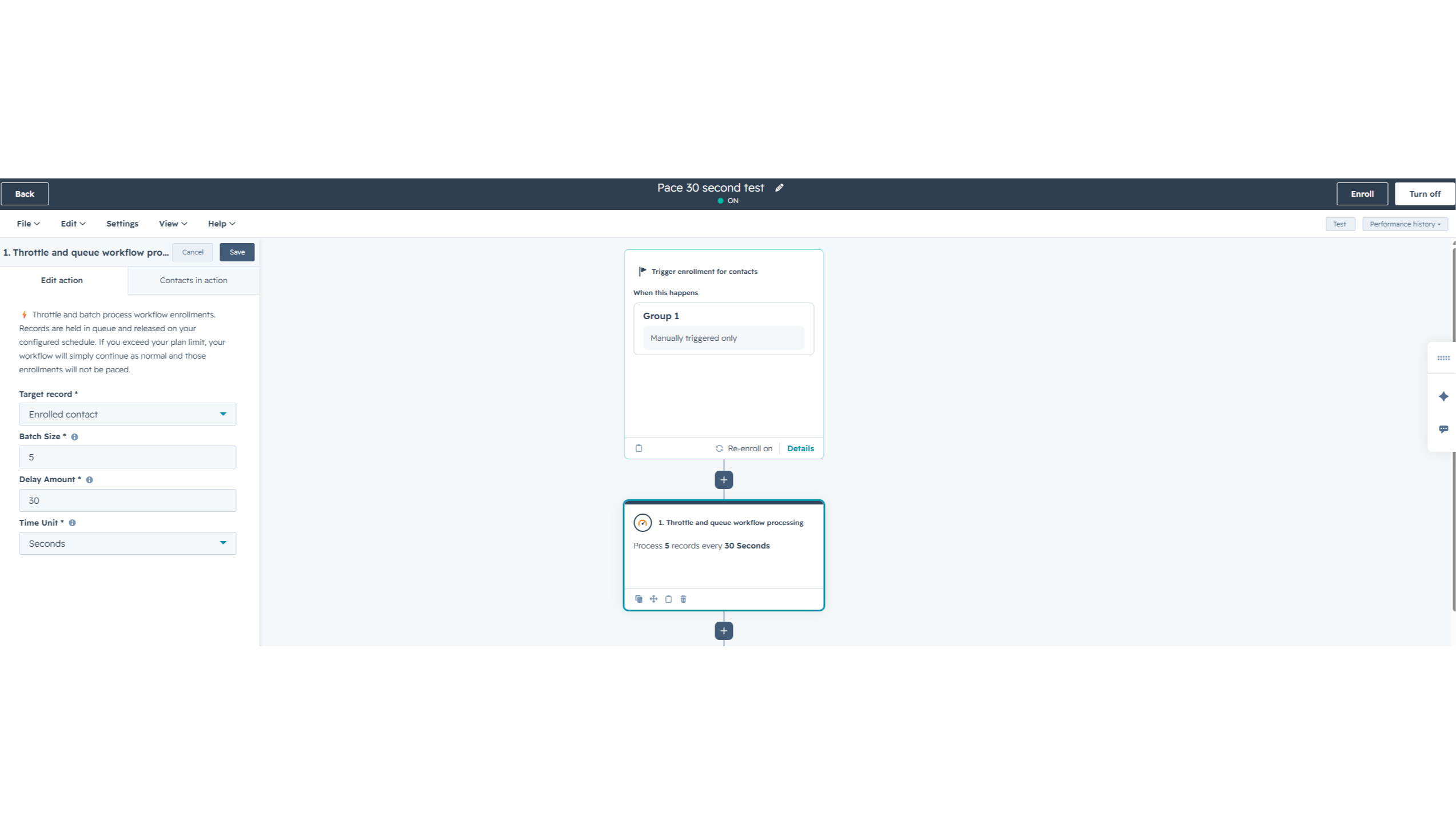
Task: Click the pencil icon to rename workflow
Action: pyautogui.click(x=779, y=188)
